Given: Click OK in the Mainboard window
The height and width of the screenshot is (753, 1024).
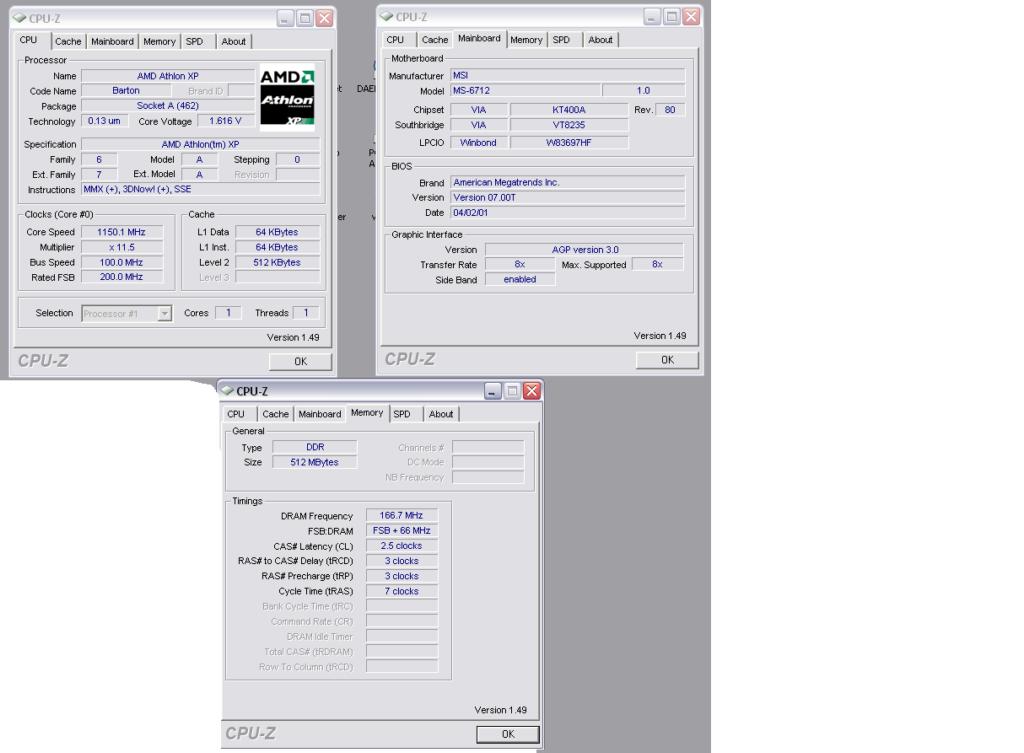Looking at the screenshot, I should [x=667, y=360].
